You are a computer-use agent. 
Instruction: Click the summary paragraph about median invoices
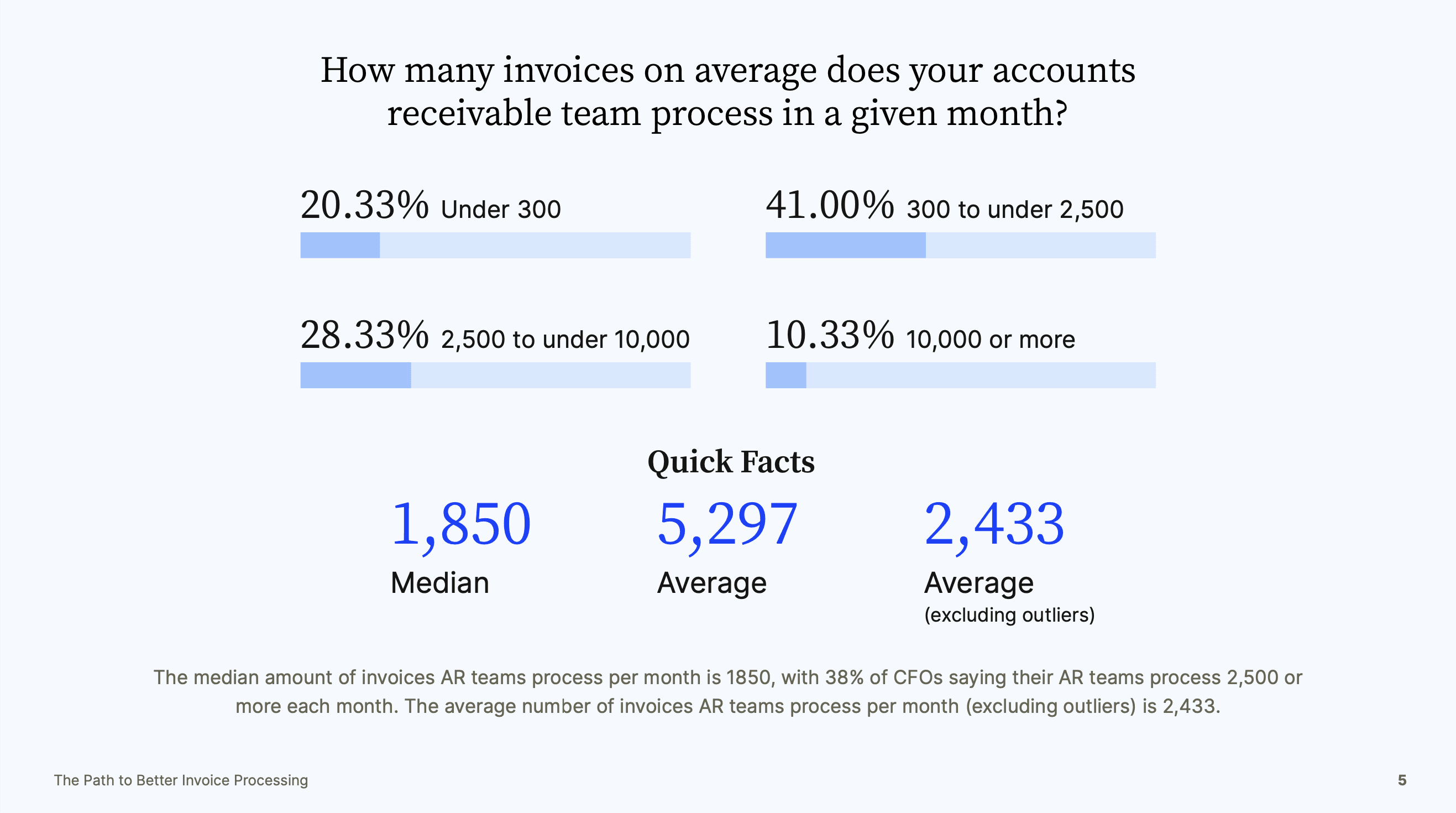(728, 691)
